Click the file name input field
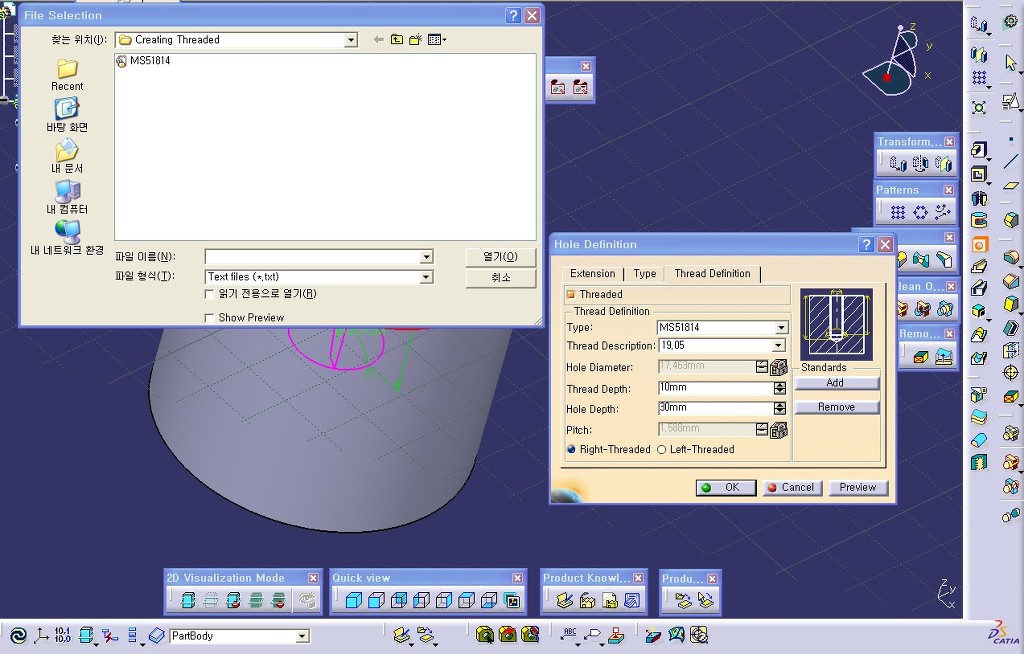 point(312,257)
